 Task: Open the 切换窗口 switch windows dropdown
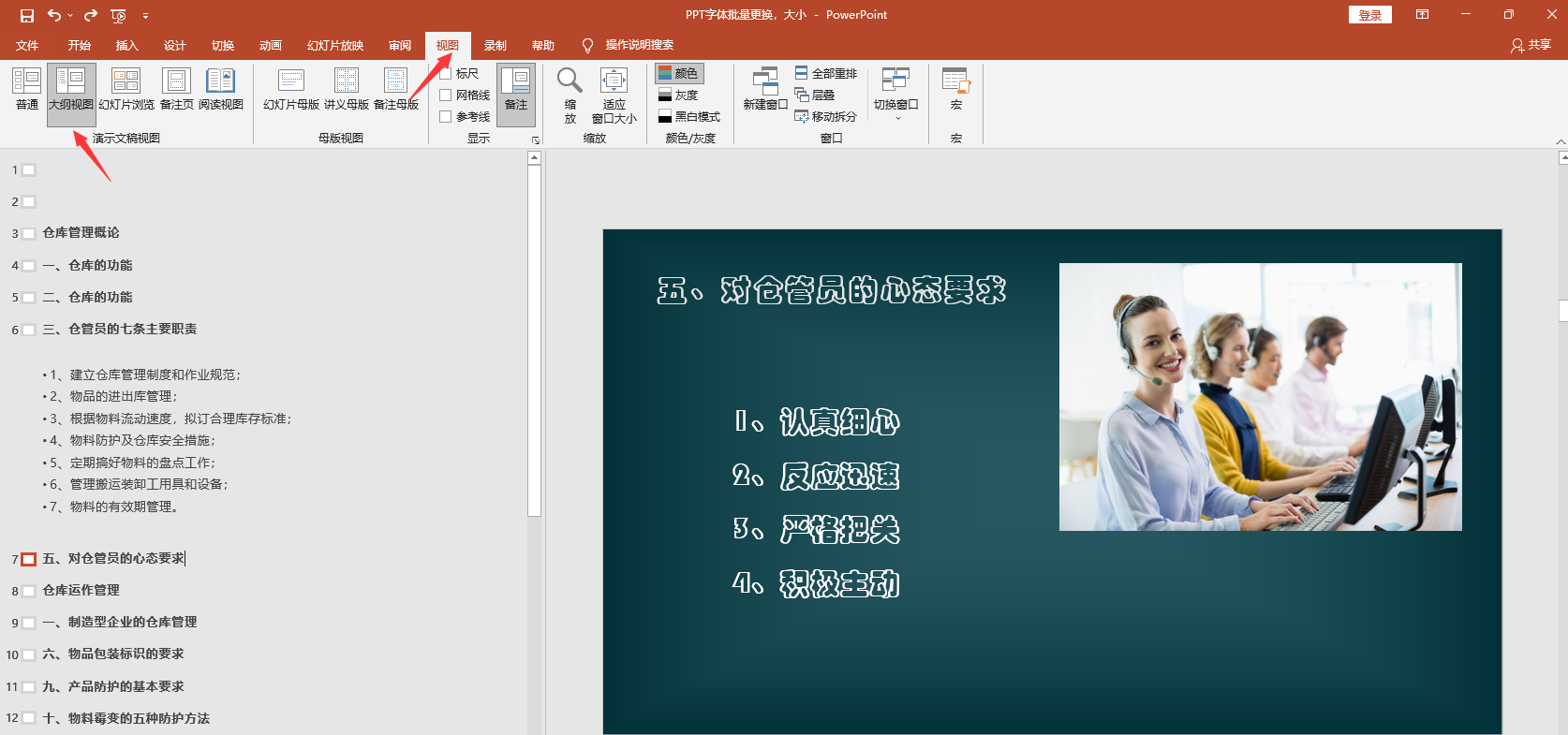pyautogui.click(x=896, y=95)
